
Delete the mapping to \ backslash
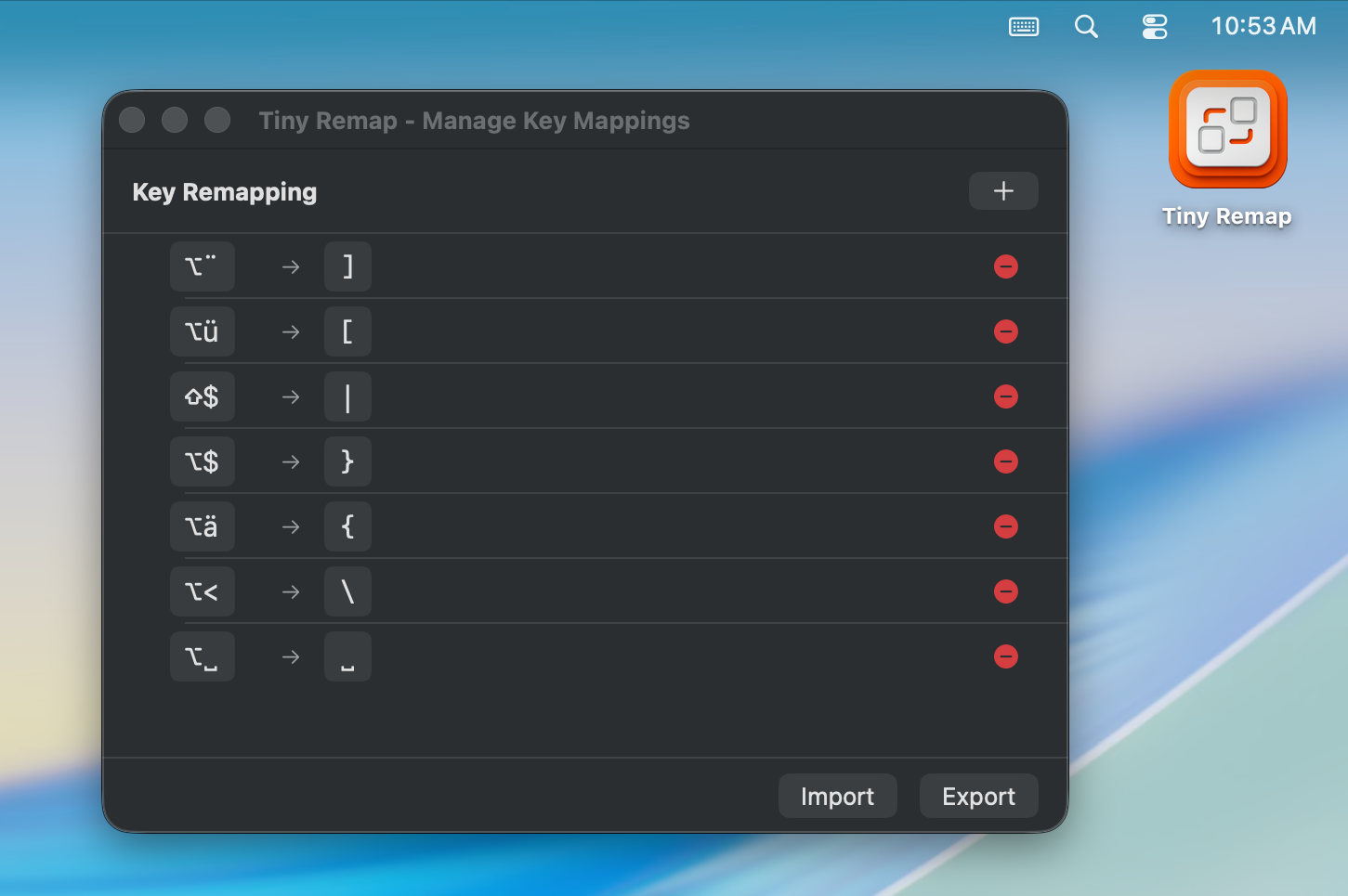1006,591
